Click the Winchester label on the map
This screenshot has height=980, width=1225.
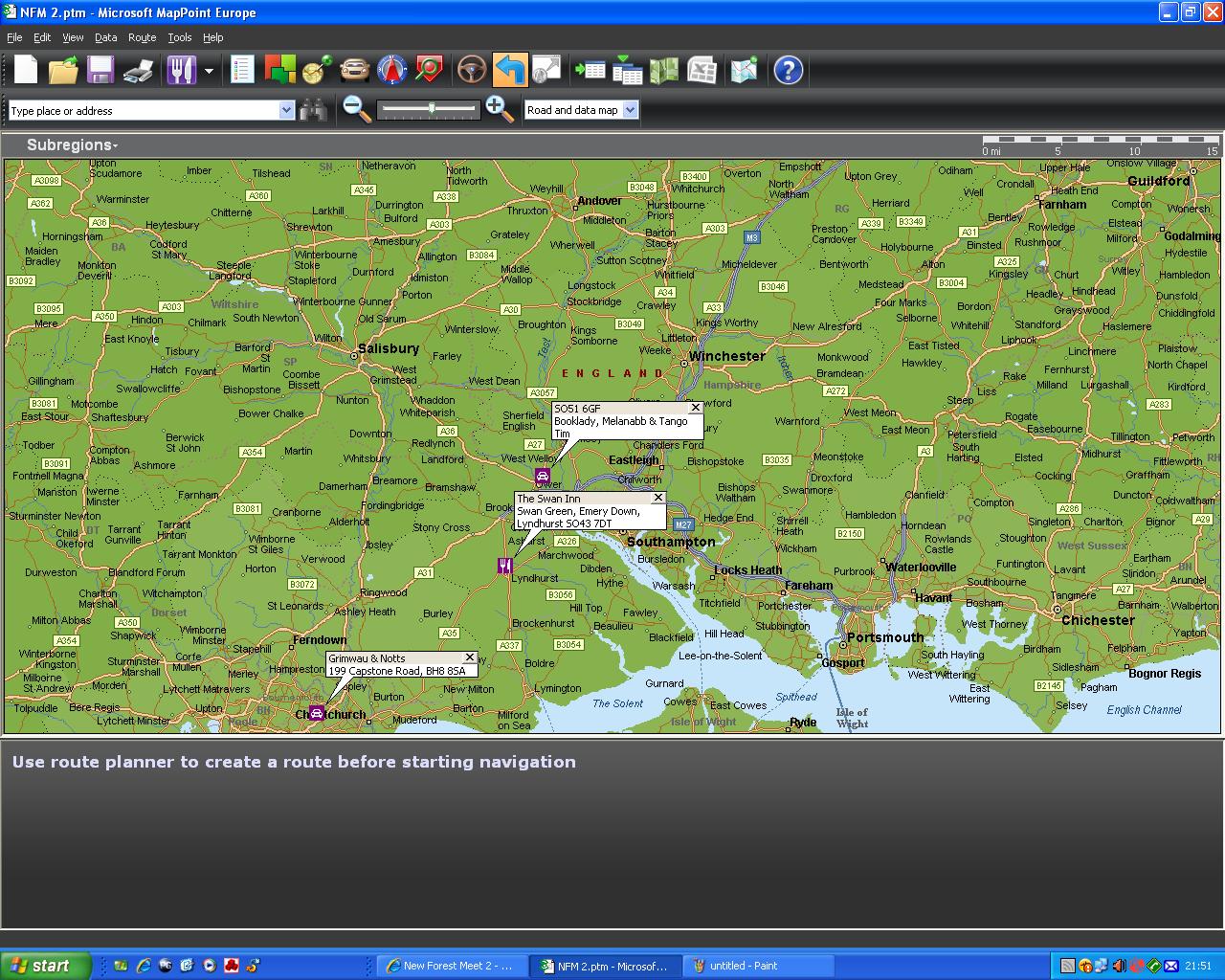pos(727,356)
